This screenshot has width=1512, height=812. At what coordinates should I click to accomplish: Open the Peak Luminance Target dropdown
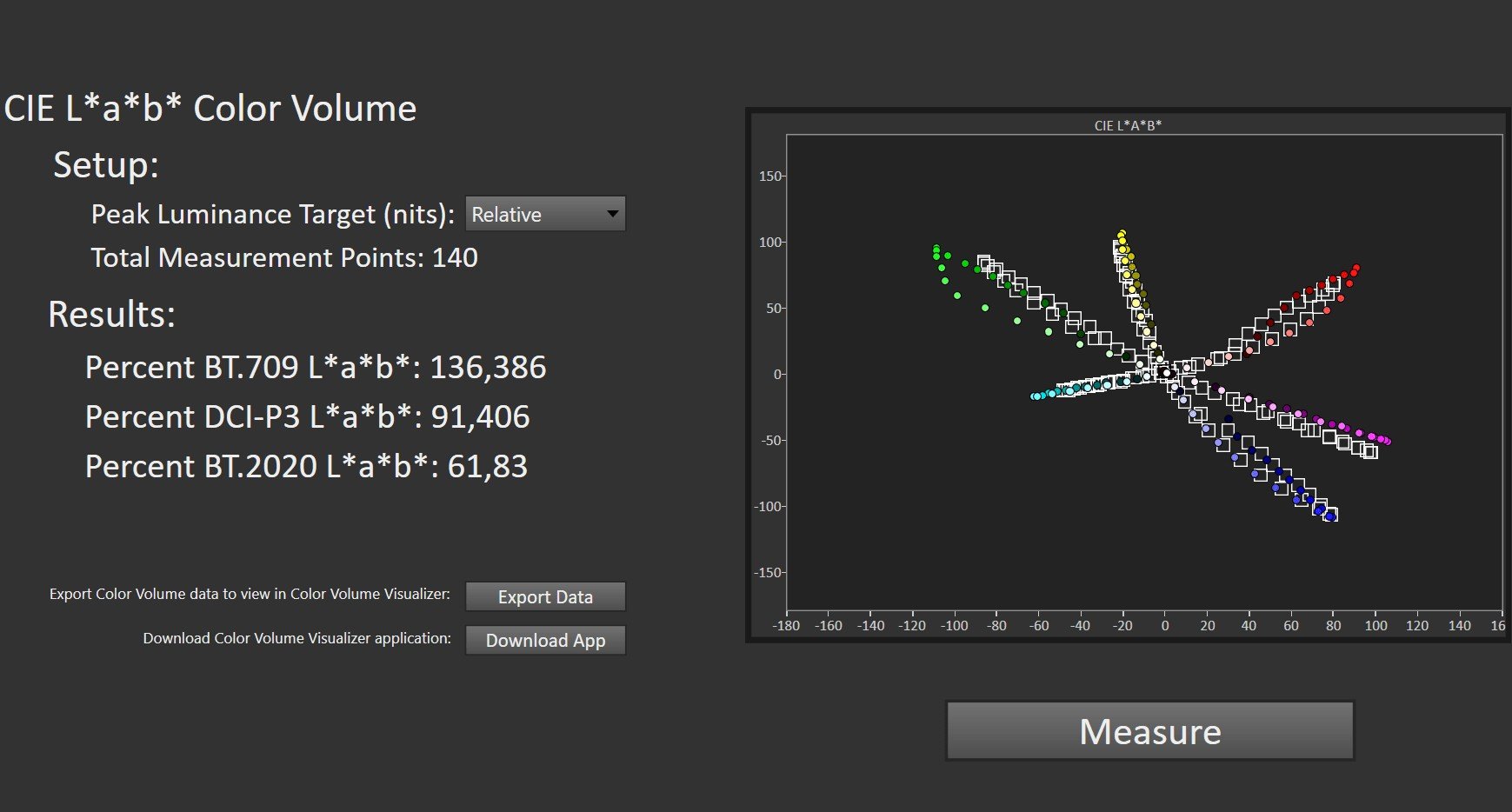(545, 214)
